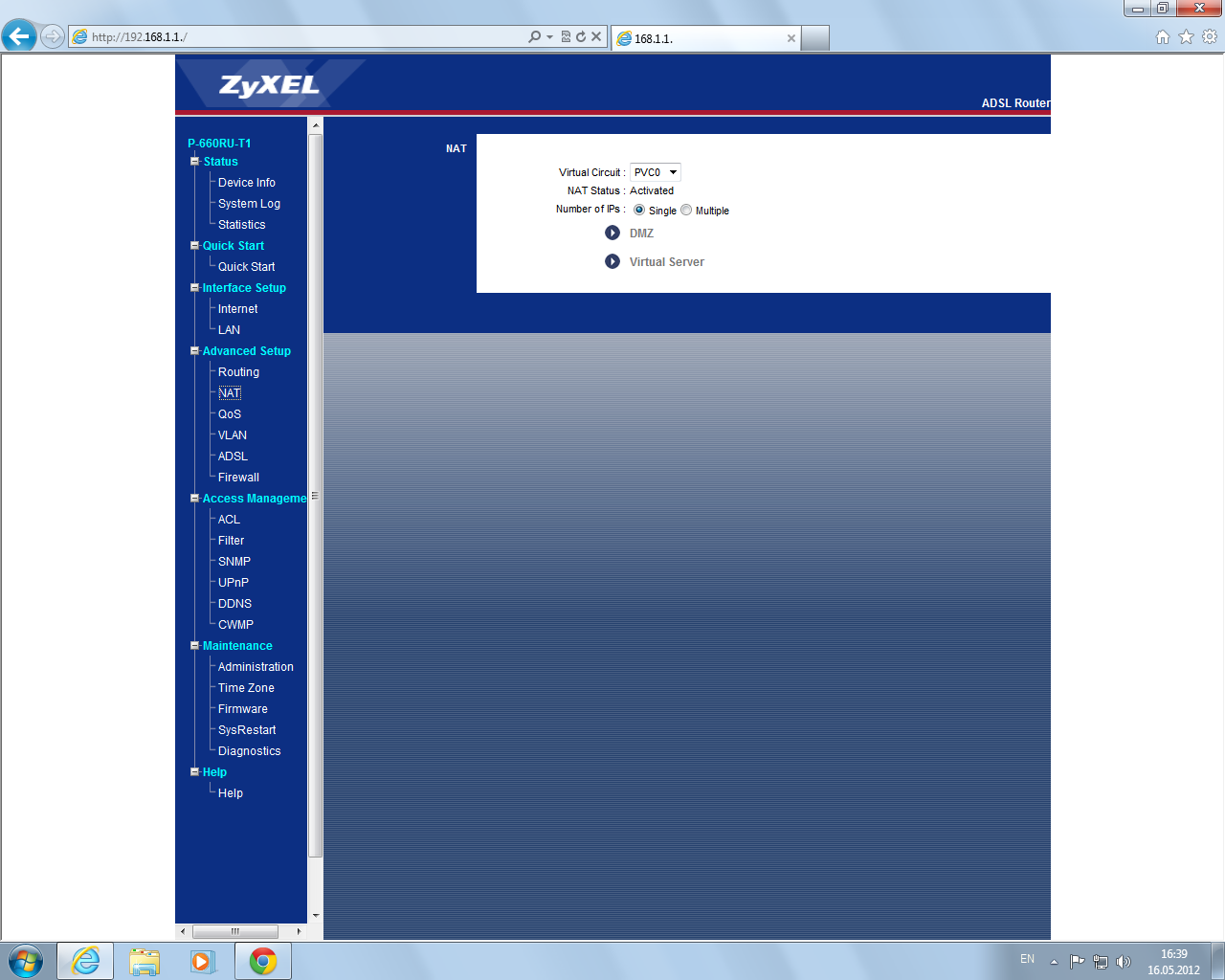This screenshot has height=980, width=1225.
Task: Open Firewall menu item
Action: pos(238,478)
